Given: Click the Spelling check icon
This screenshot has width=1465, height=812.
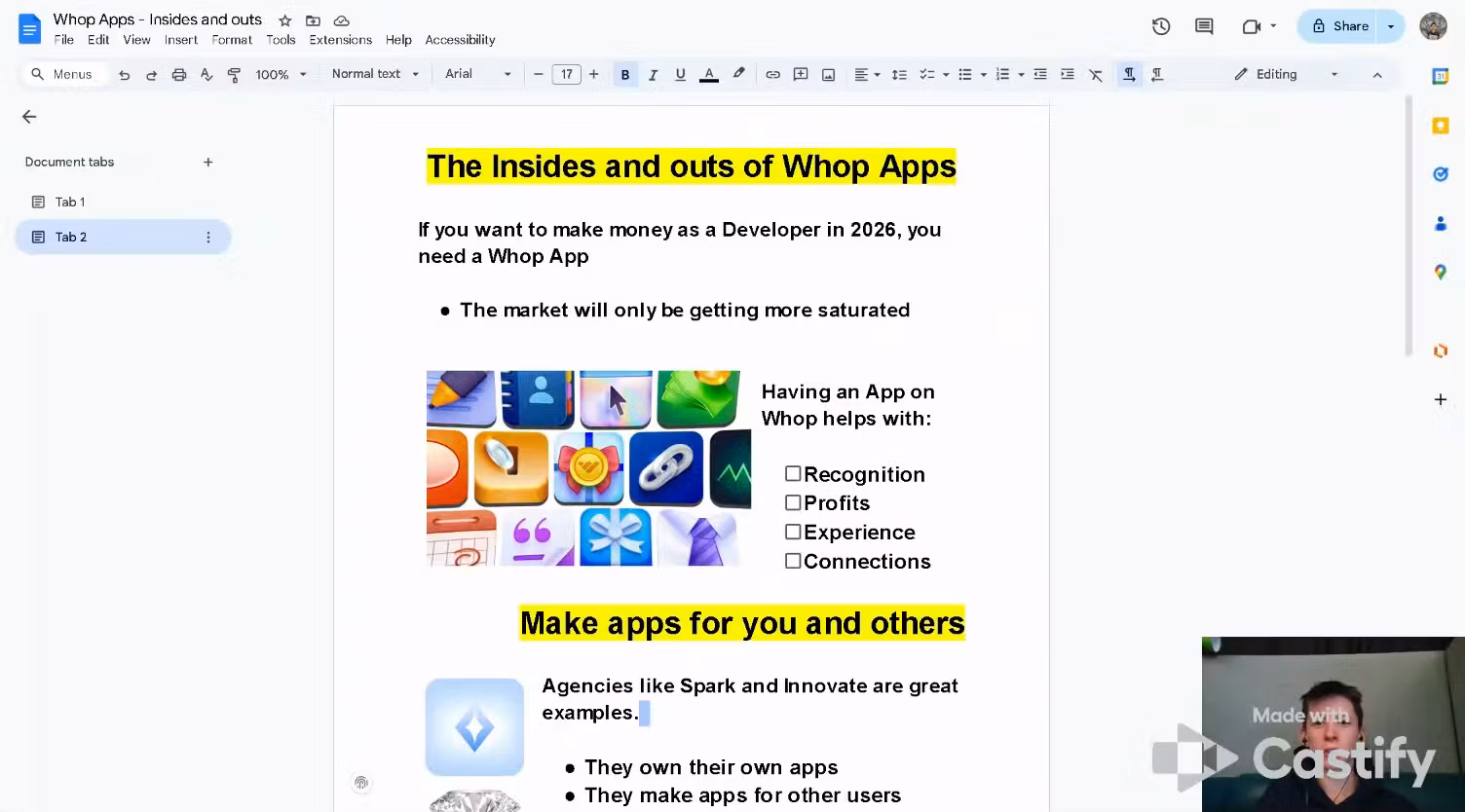Looking at the screenshot, I should tap(207, 74).
